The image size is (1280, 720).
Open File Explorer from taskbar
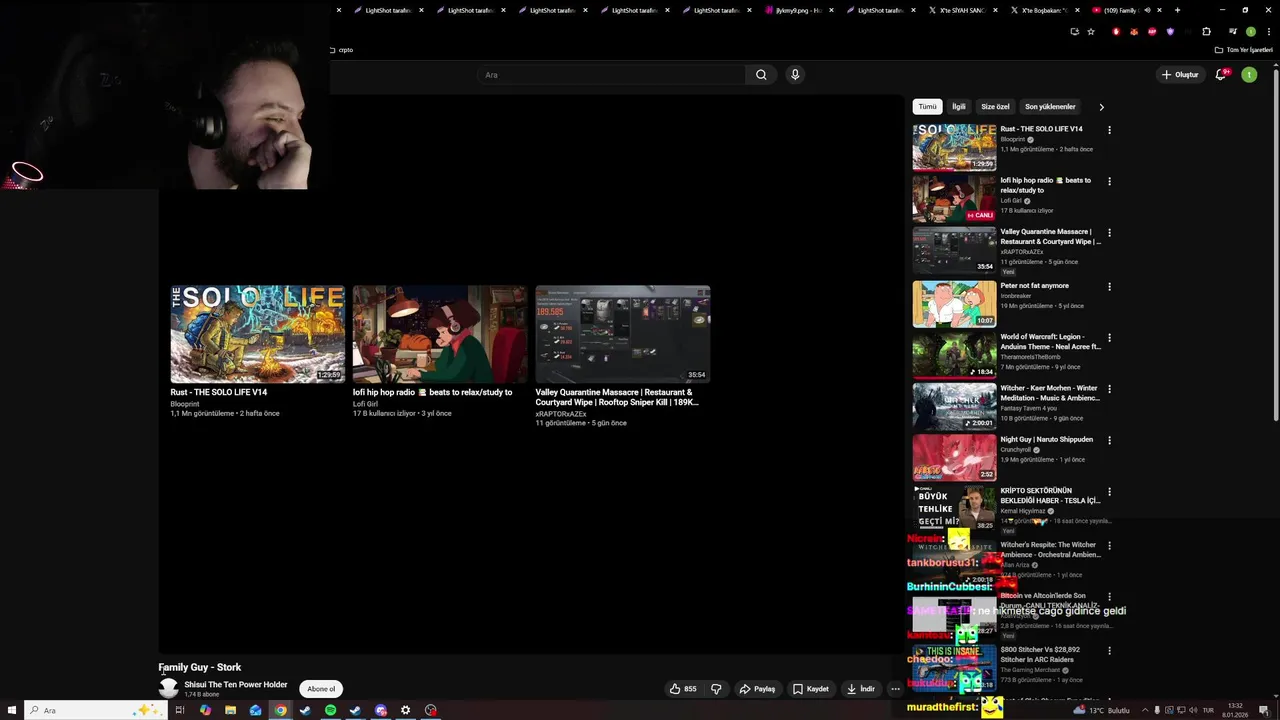click(230, 710)
